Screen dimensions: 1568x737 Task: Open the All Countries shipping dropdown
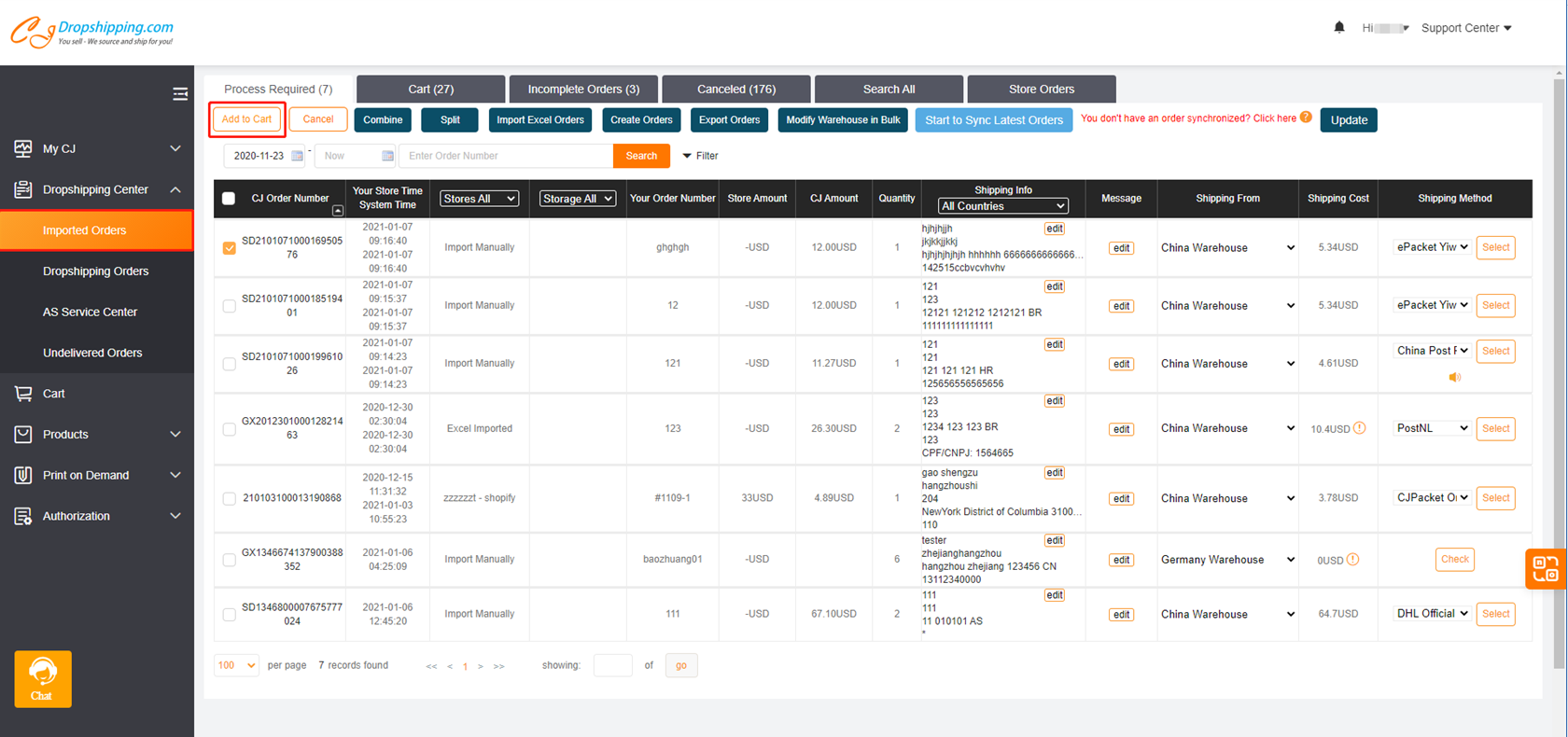[1002, 206]
